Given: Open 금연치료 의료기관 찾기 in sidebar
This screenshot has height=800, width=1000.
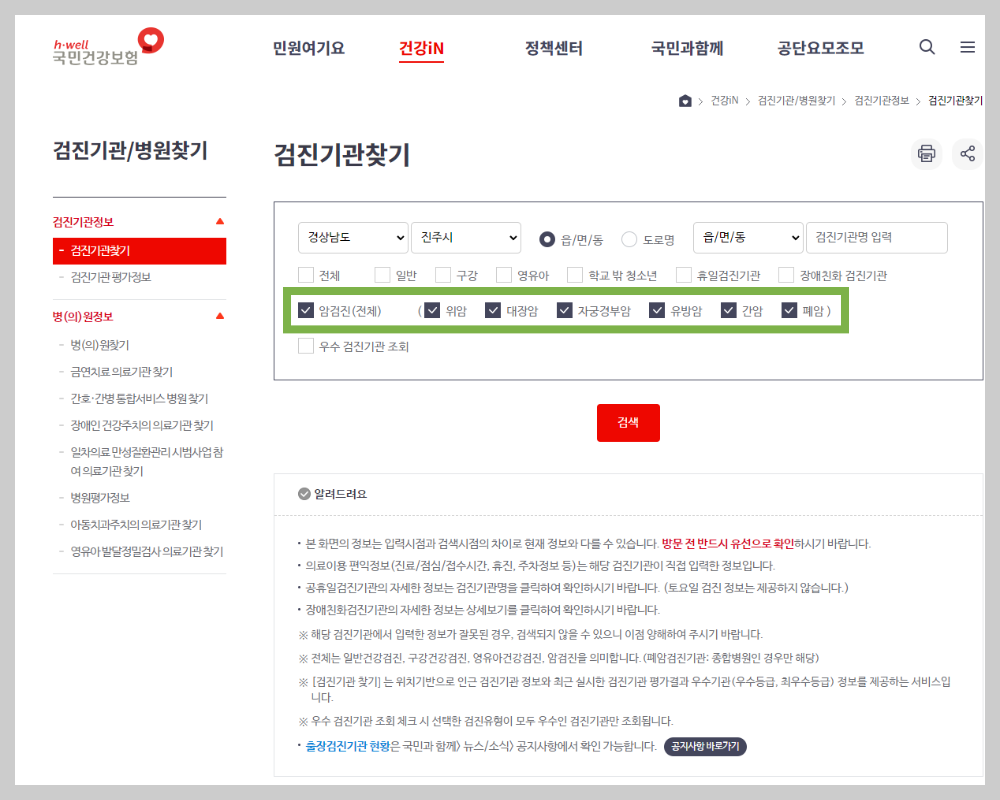Looking at the screenshot, I should 122,372.
